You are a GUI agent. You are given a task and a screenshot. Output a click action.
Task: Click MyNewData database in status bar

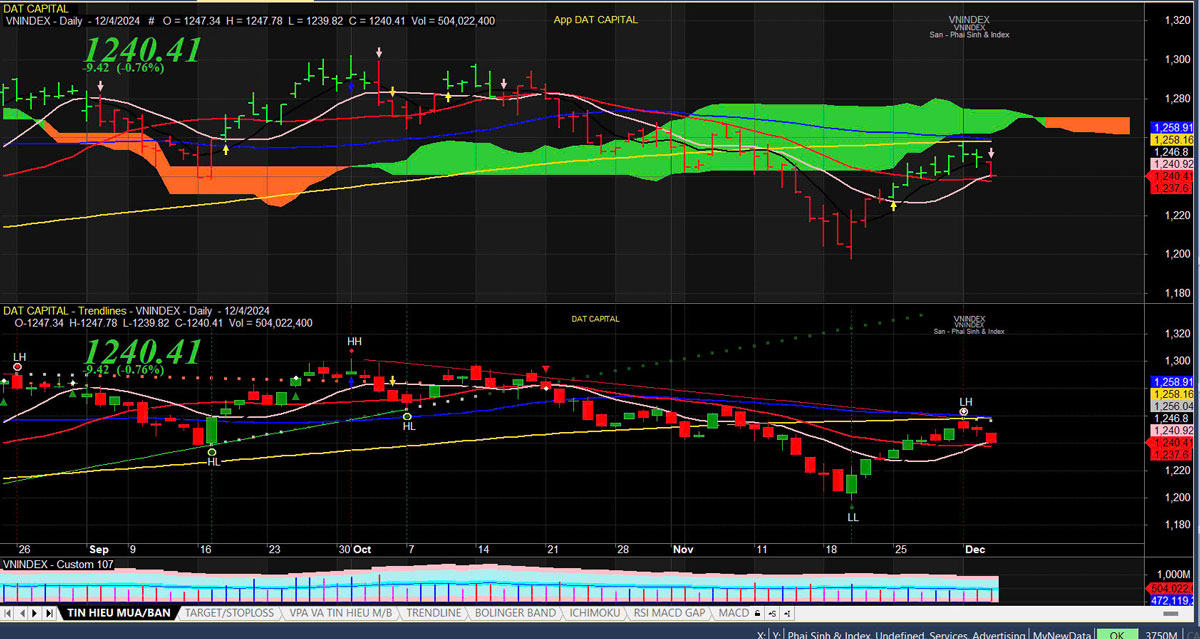(1063, 634)
